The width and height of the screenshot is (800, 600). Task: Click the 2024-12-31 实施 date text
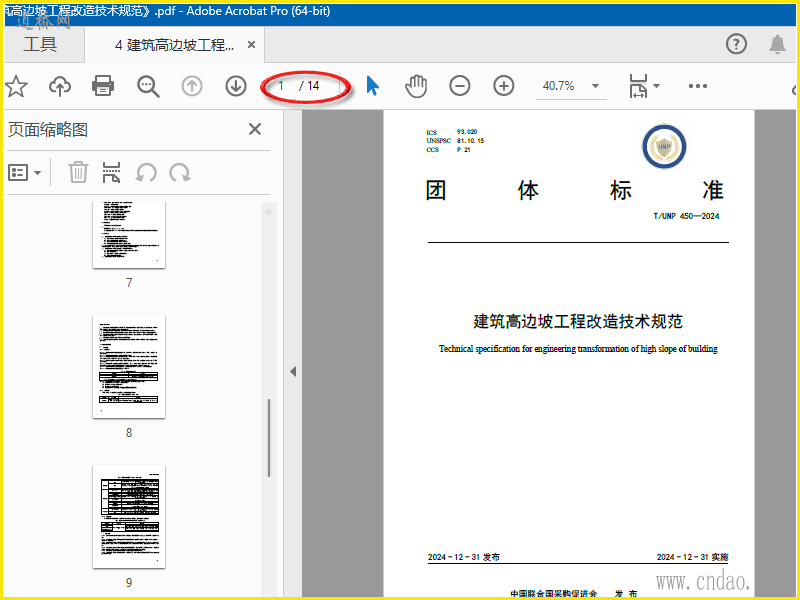coord(692,557)
